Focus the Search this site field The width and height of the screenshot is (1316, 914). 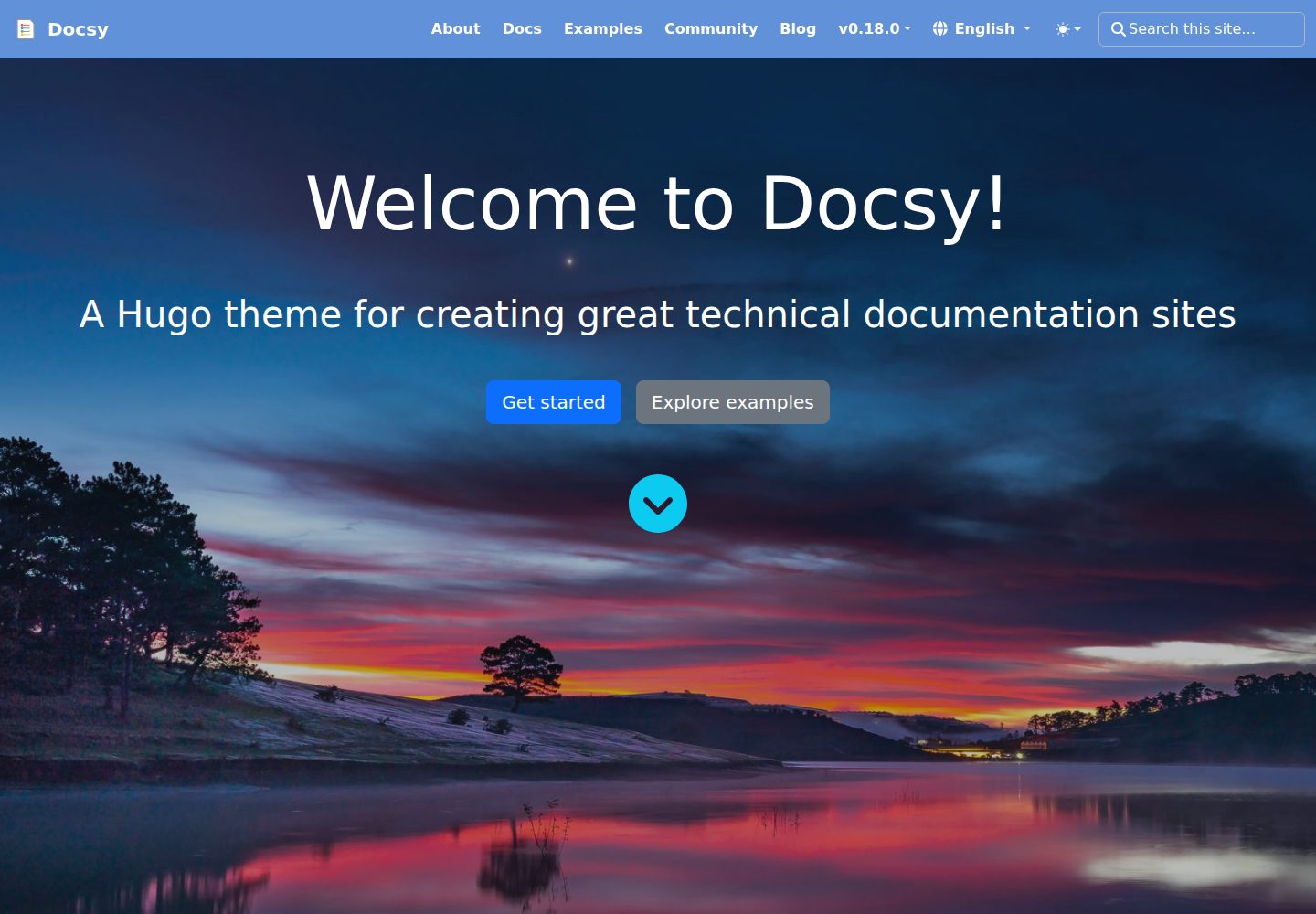tap(1202, 29)
